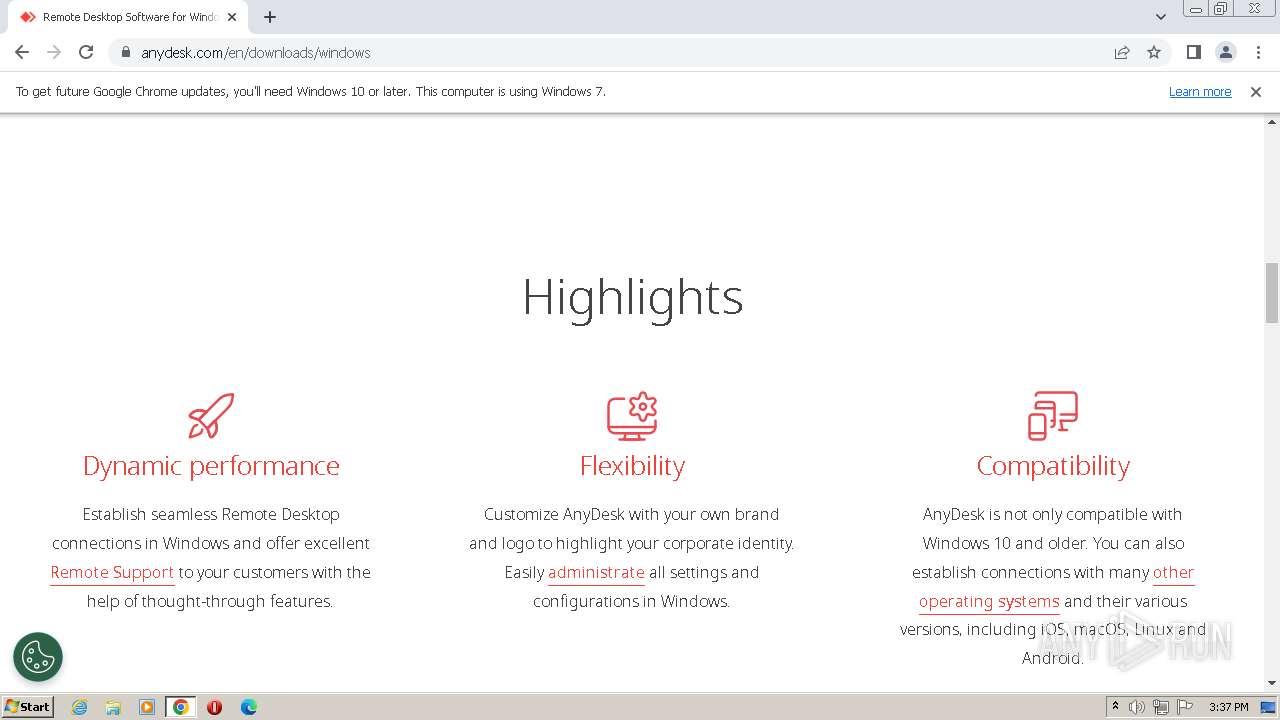Image resolution: width=1280 pixels, height=720 pixels.
Task: Show hidden system tray icons
Action: (x=1115, y=707)
